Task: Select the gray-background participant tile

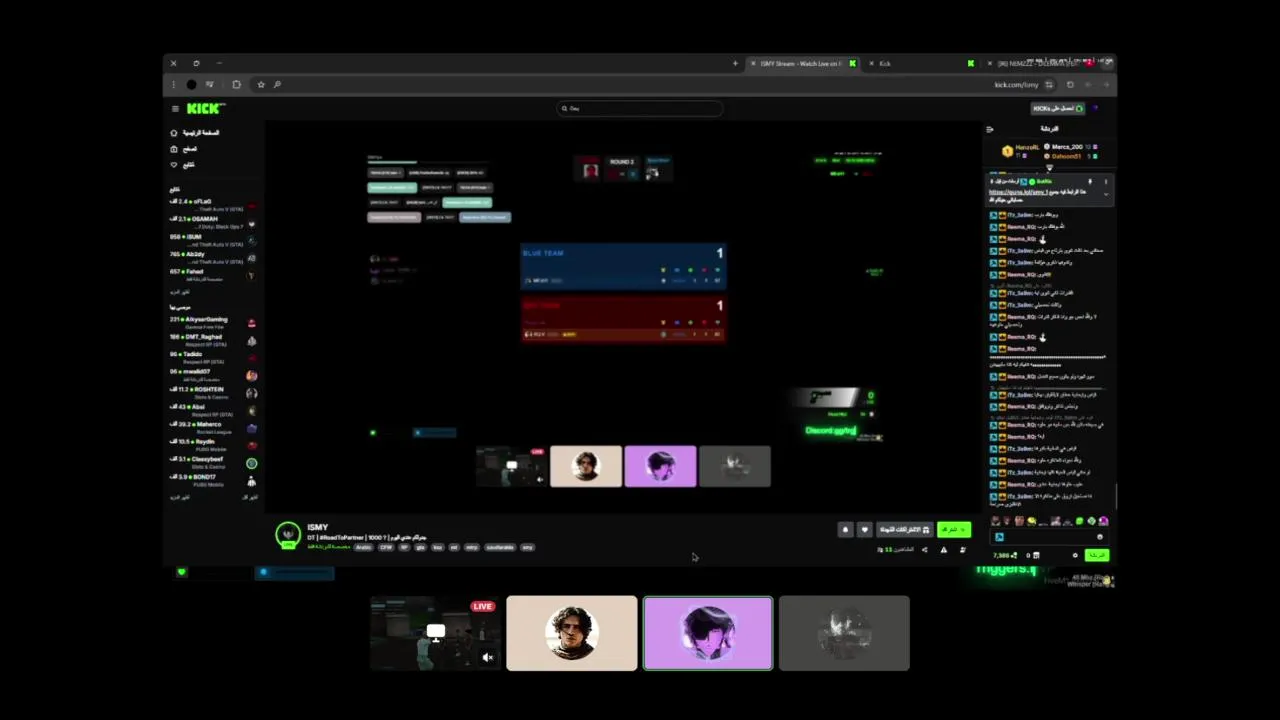Action: [x=844, y=633]
